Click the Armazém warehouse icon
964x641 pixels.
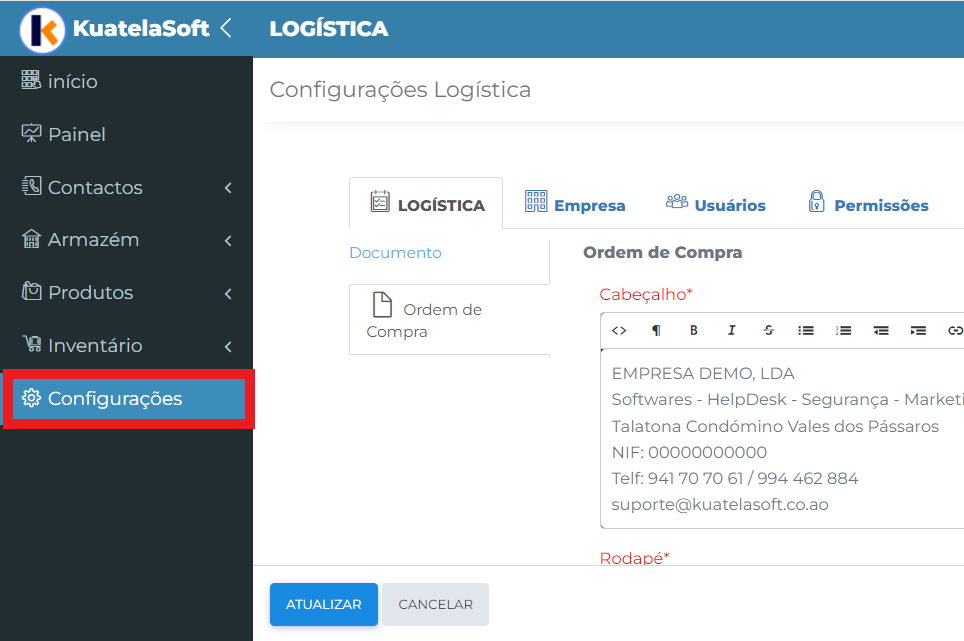click(x=31, y=238)
